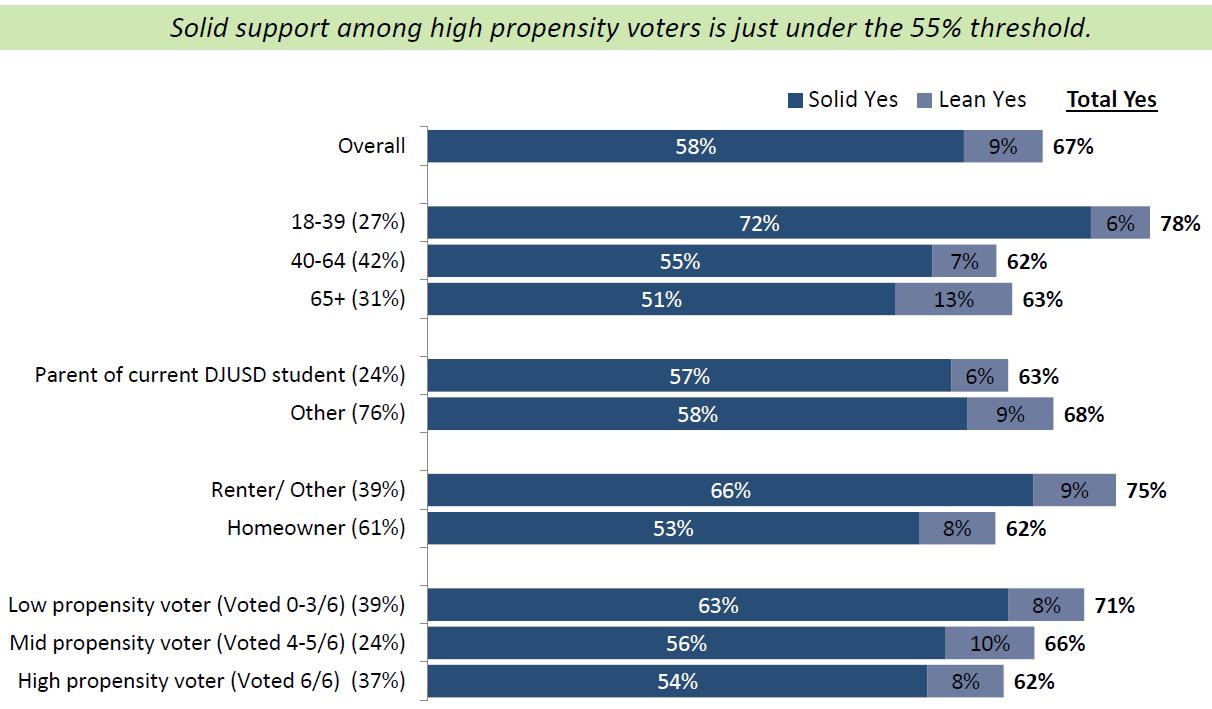Click the 66% solid yes bar for renters
Viewport: 1212px width, 709px height.
(x=730, y=490)
